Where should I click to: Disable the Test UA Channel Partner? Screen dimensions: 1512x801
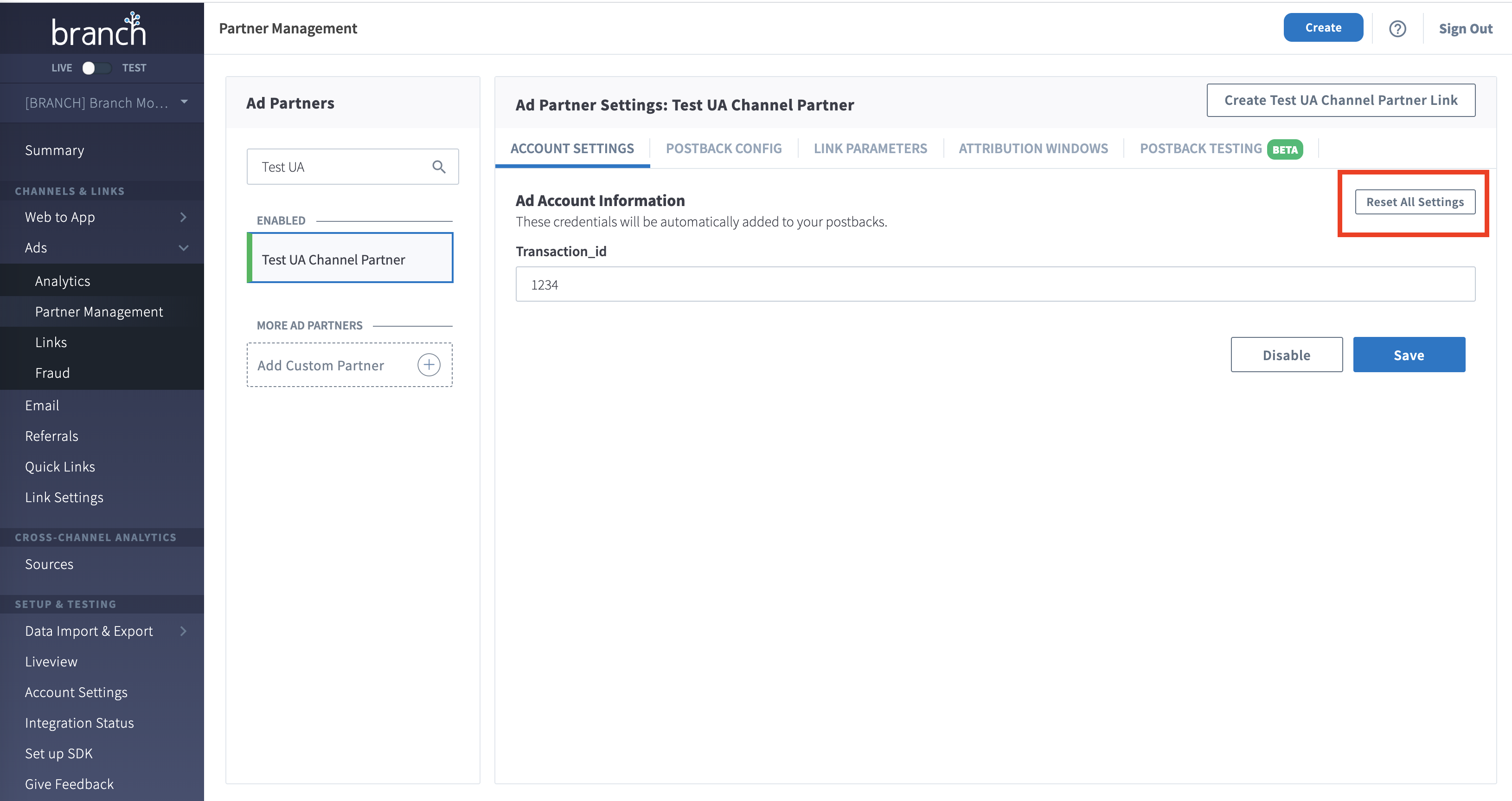click(1286, 355)
